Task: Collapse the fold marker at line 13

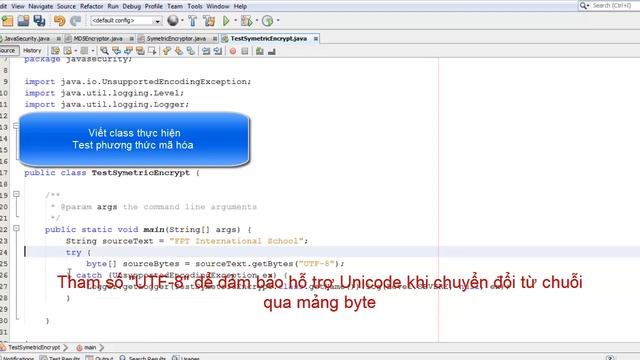Action: pos(16,126)
